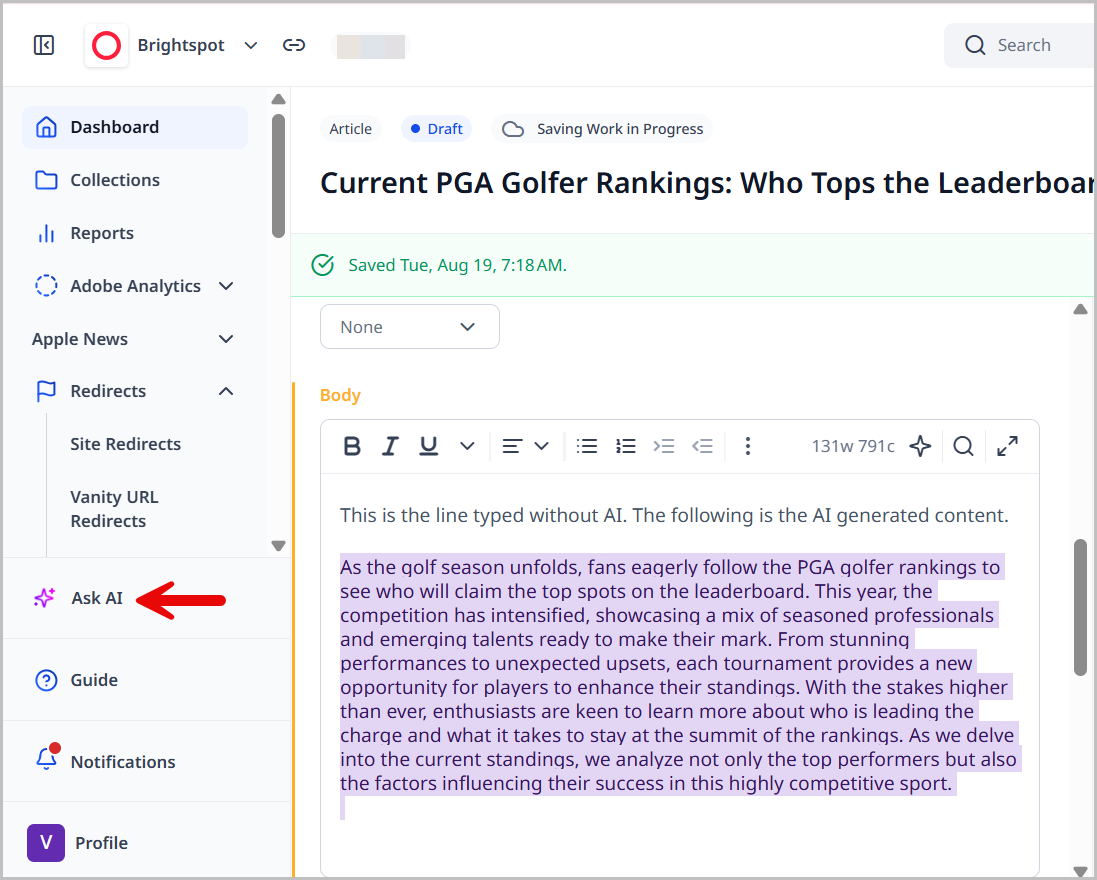Expand the Apple News section
Image resolution: width=1097 pixels, height=880 pixels.
click(x=226, y=339)
